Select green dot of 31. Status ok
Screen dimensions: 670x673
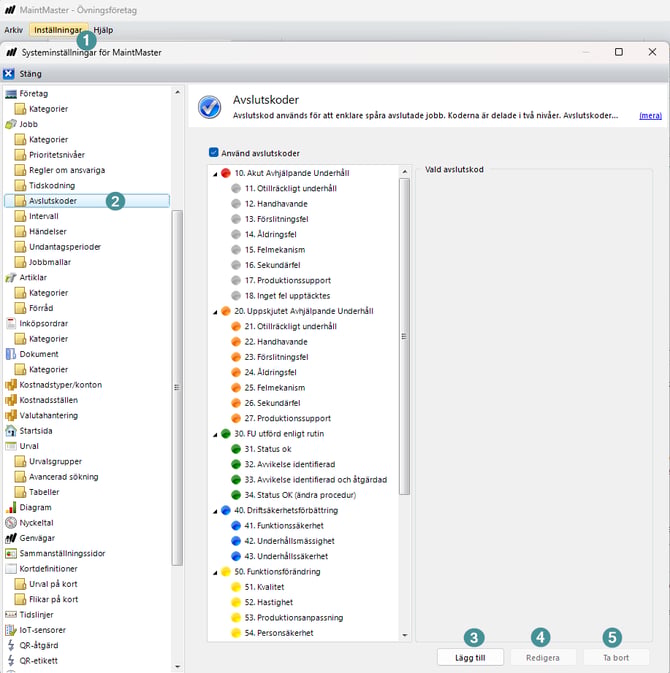click(236, 449)
